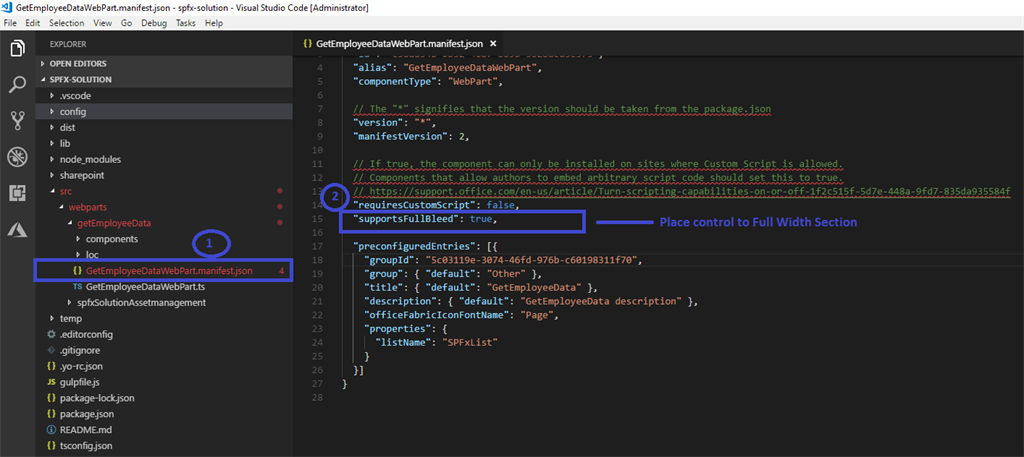Viewport: 1024px width, 457px height.
Task: Collapse the SPFX-SOLUTION section
Action: point(163,80)
